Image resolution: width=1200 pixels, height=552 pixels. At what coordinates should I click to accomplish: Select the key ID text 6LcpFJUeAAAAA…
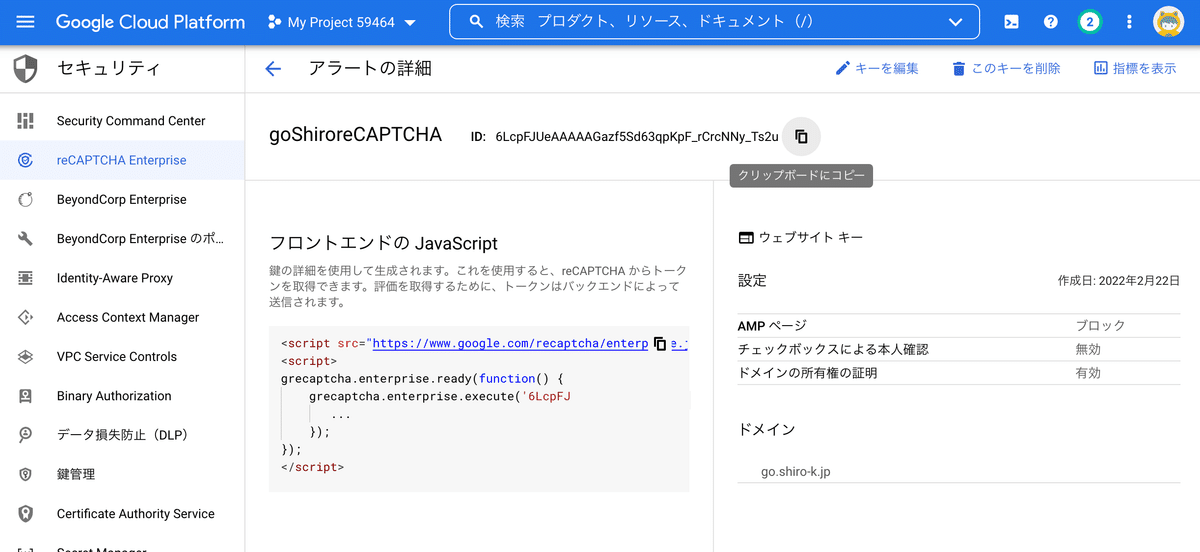pyautogui.click(x=637, y=137)
